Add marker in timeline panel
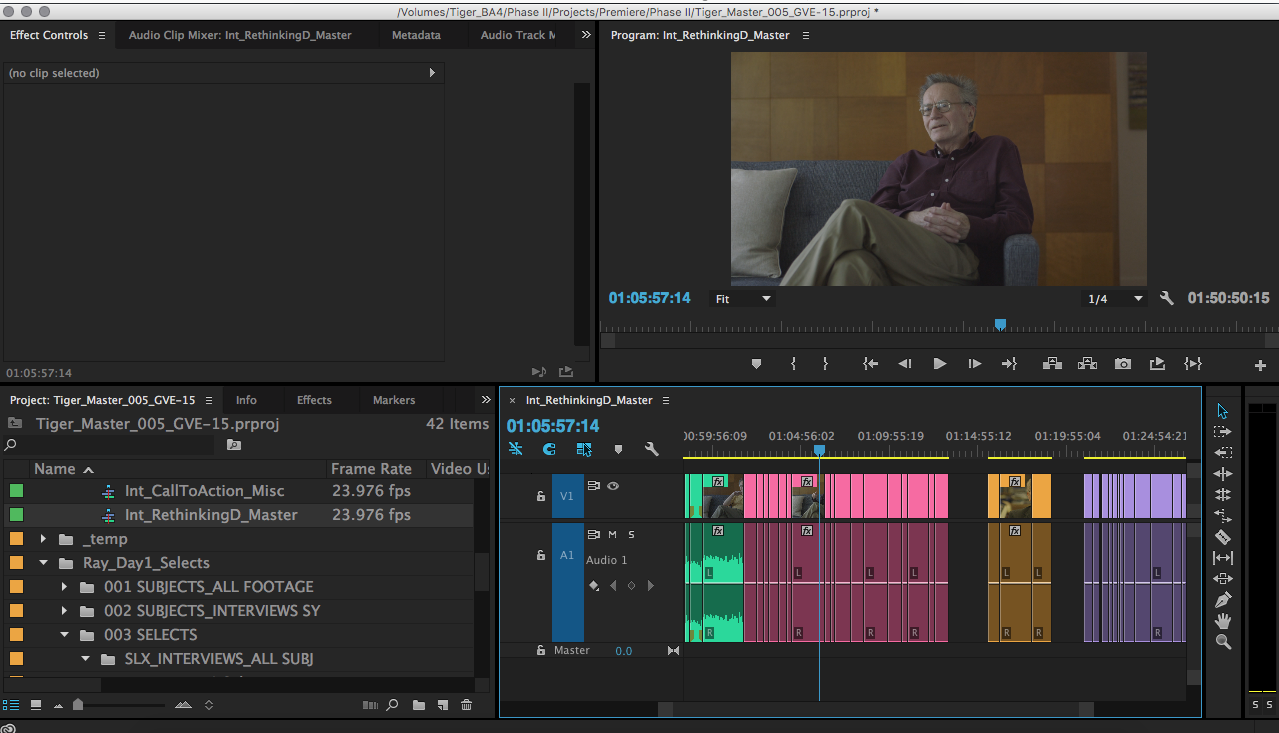Viewport: 1279px width, 733px height. (618, 449)
